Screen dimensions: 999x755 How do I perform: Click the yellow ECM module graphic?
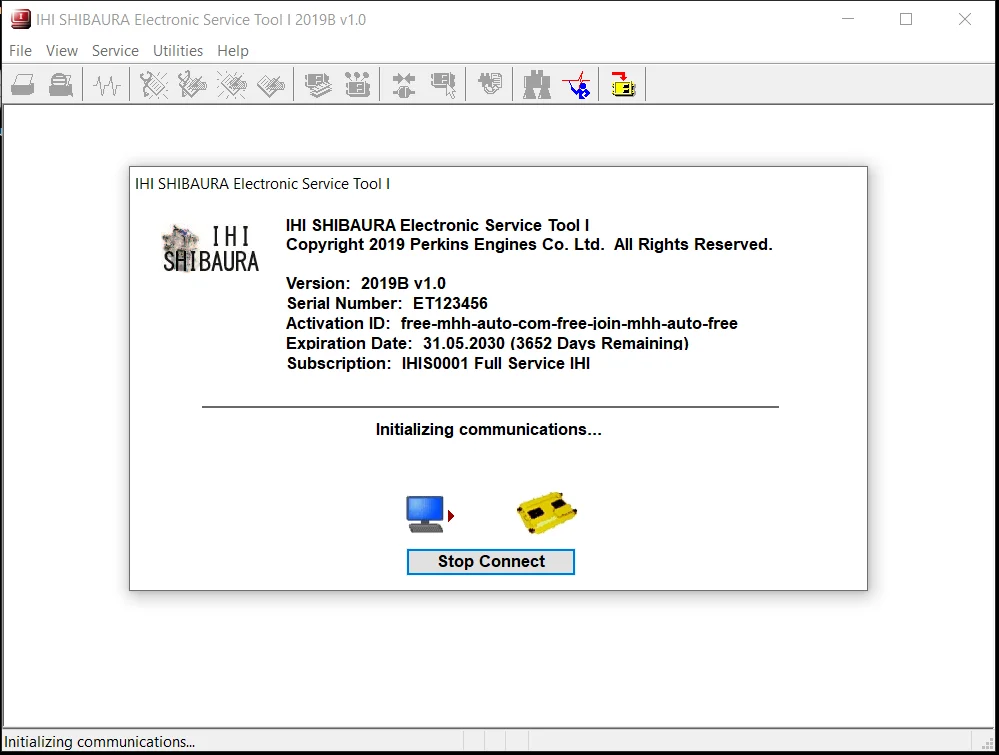(x=547, y=512)
